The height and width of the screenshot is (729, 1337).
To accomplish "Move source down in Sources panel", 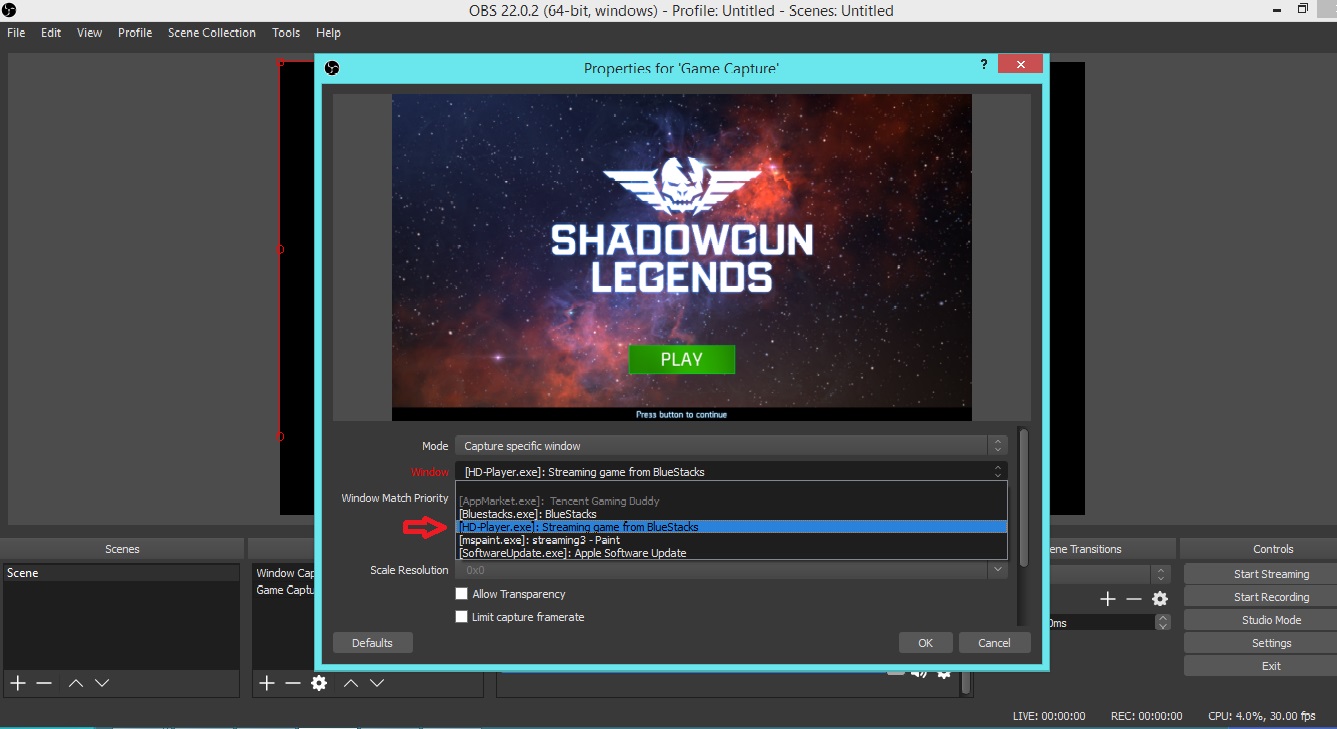I will pos(377,683).
